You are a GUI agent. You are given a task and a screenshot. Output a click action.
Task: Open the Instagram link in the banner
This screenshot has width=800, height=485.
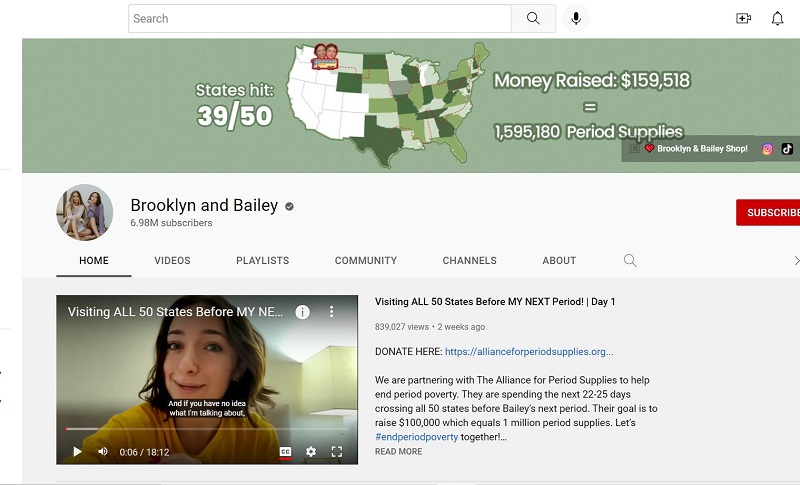(x=767, y=149)
